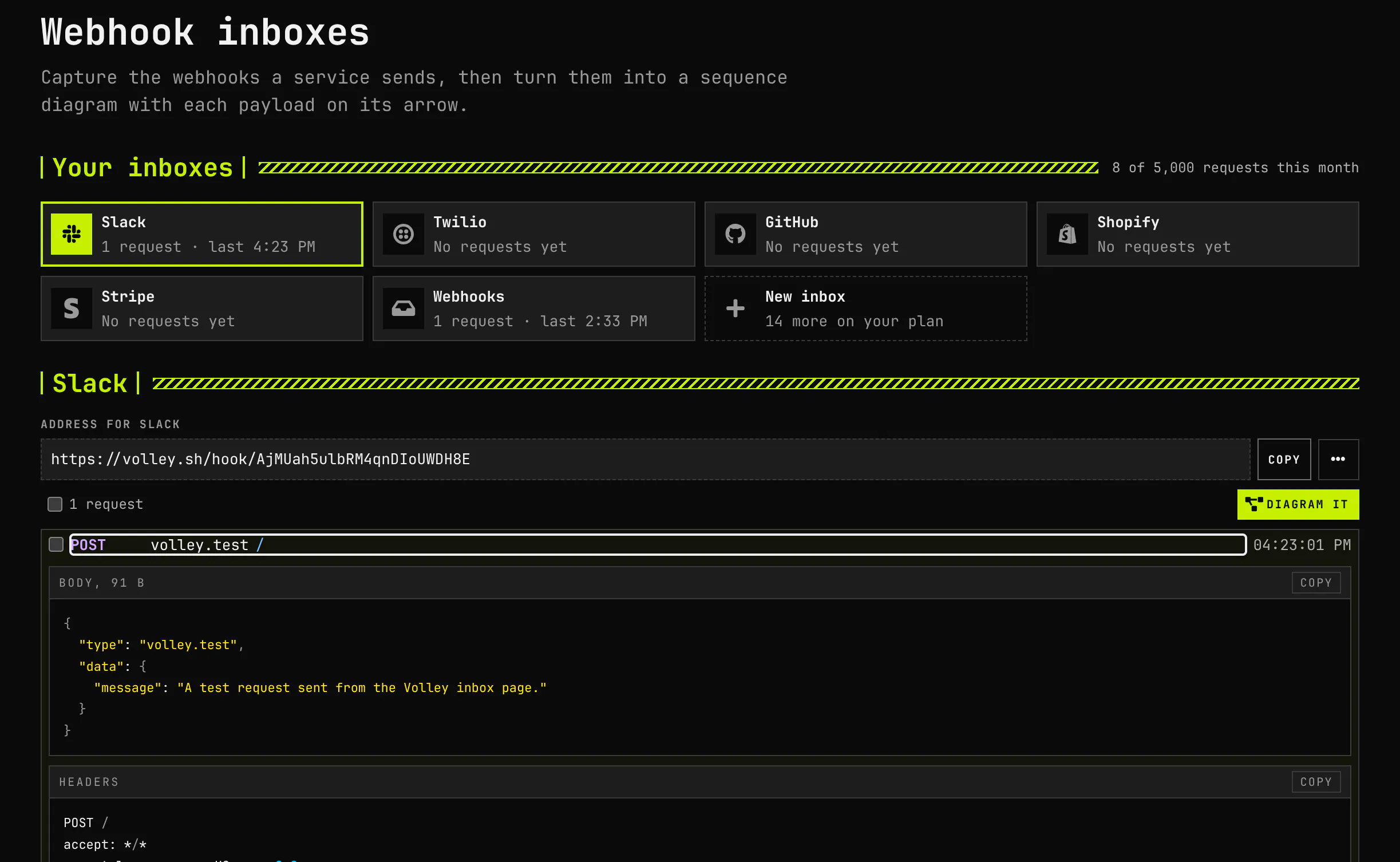This screenshot has height=862, width=1400.
Task: Open the Stripe inbox card
Action: (201, 309)
